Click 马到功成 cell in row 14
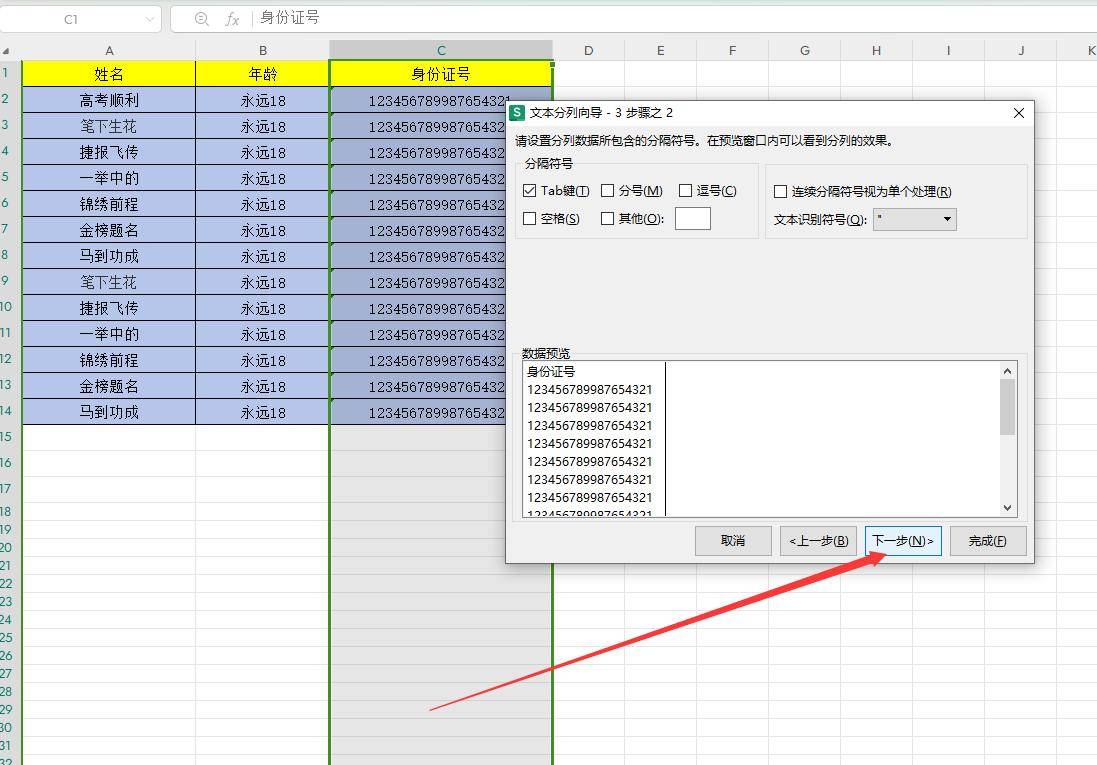This screenshot has height=765, width=1097. (x=109, y=412)
